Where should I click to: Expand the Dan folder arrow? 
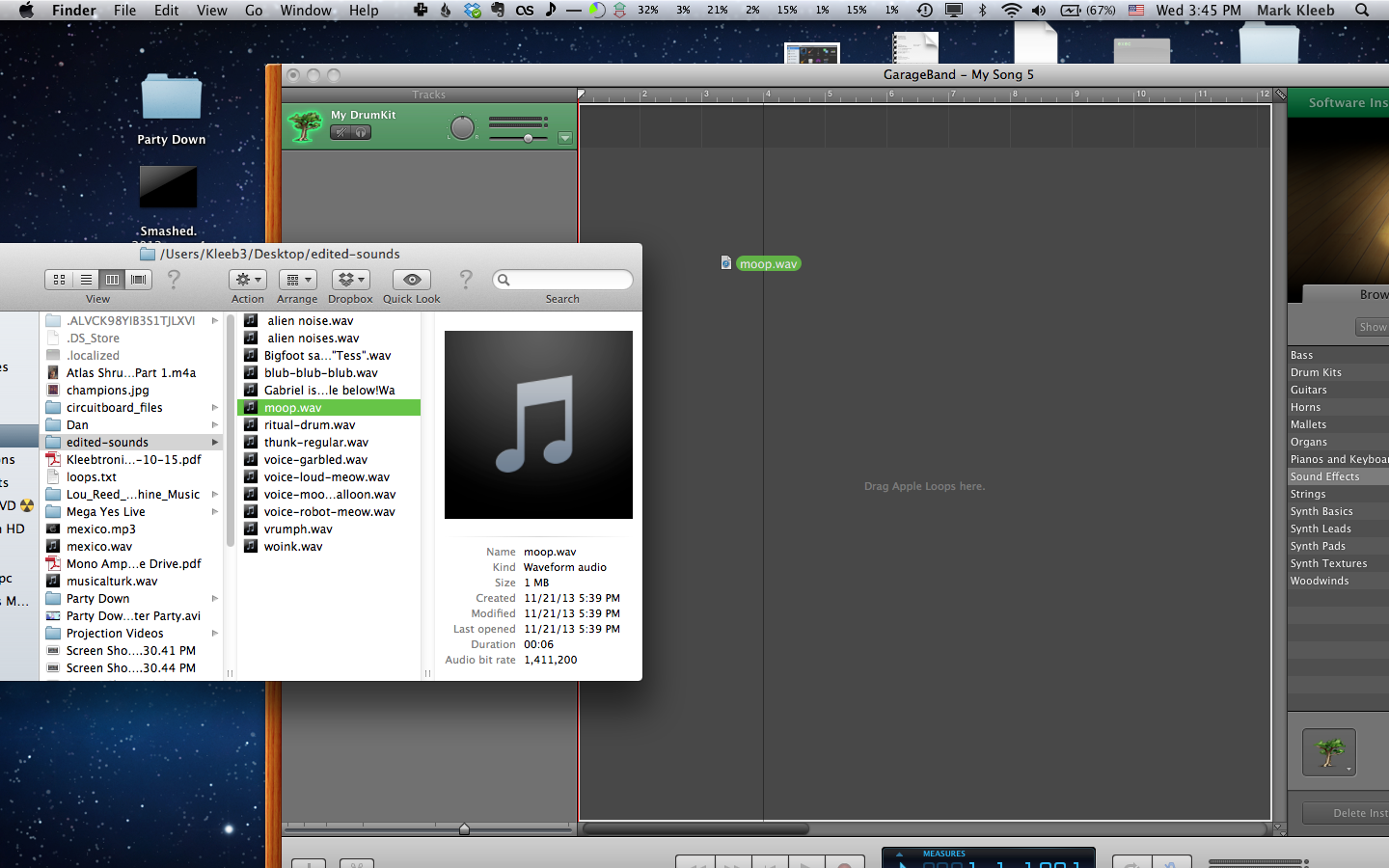[214, 424]
